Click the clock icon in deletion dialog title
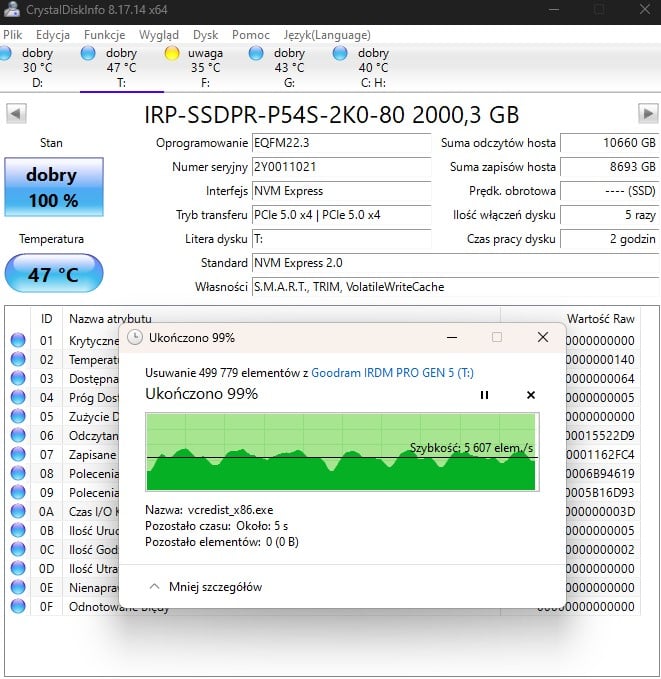661x679 pixels. coord(135,337)
